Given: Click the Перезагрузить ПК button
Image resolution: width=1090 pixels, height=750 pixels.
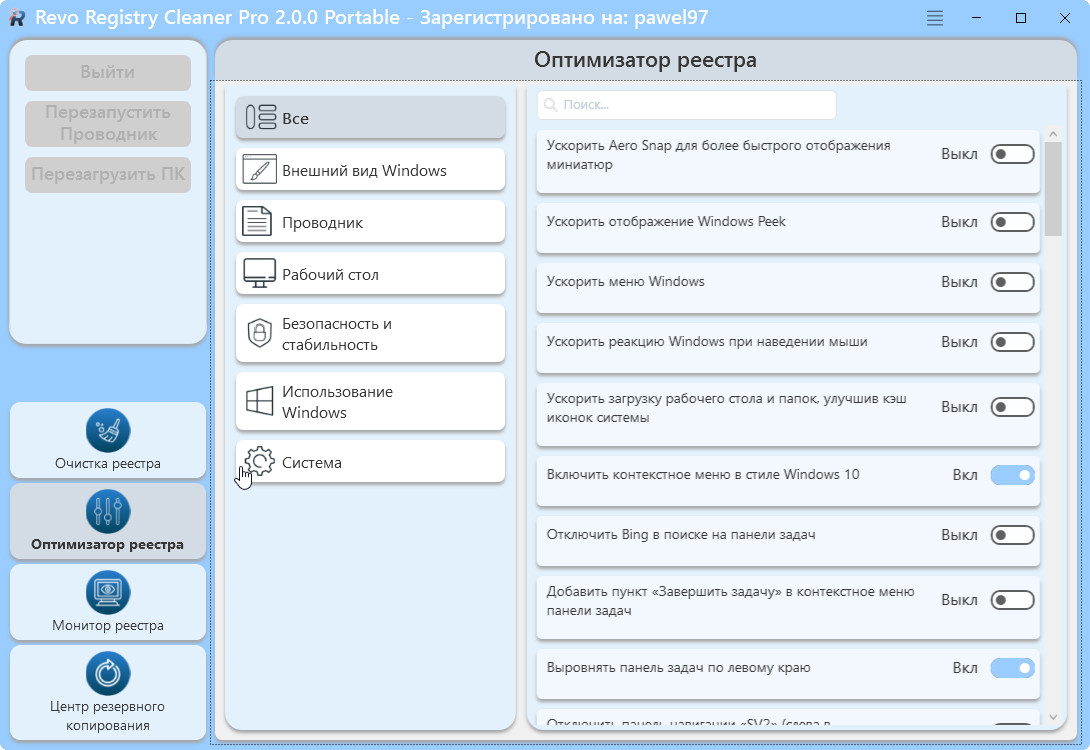Looking at the screenshot, I should [x=108, y=174].
